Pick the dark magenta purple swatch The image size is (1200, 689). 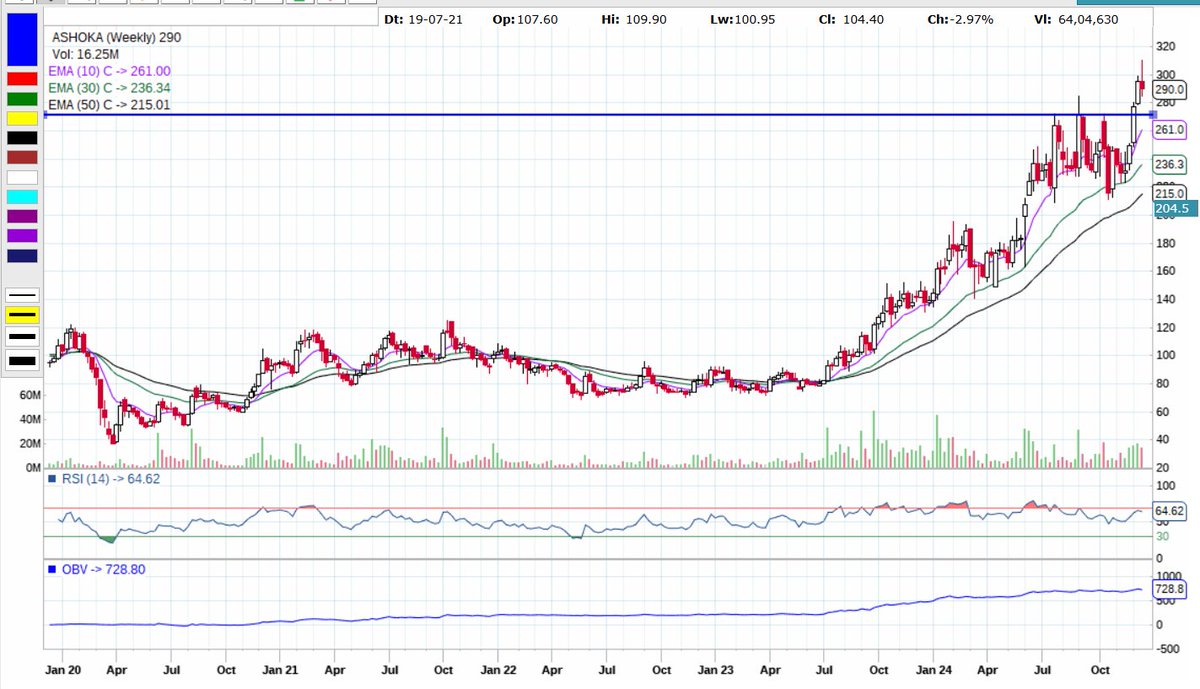pos(22,216)
